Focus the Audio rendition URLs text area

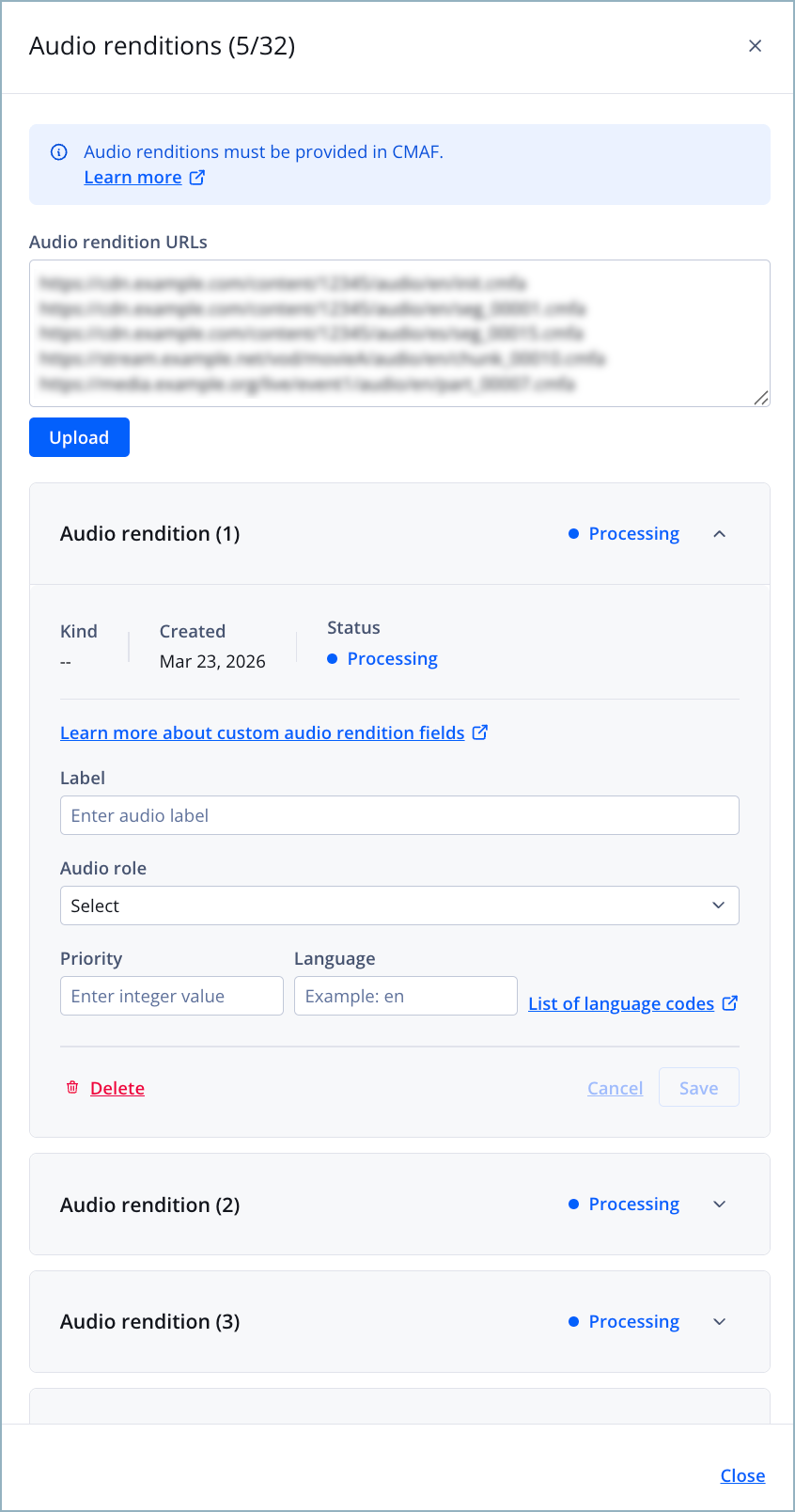pos(399,333)
